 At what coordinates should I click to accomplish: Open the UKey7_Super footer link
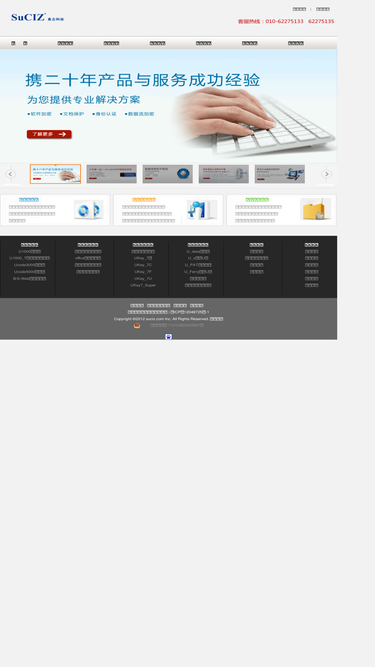coord(143,285)
